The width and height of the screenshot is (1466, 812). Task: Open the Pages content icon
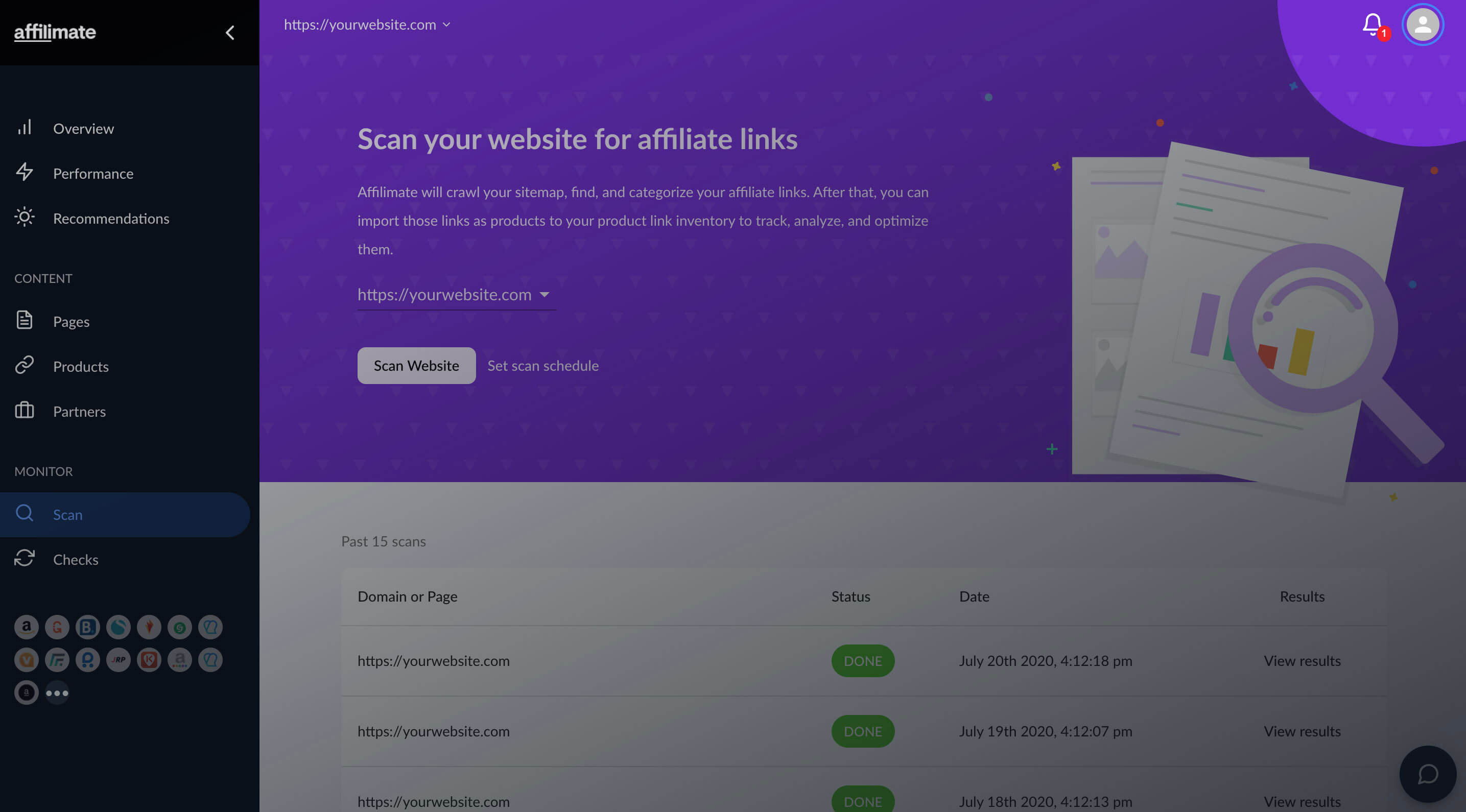24,321
